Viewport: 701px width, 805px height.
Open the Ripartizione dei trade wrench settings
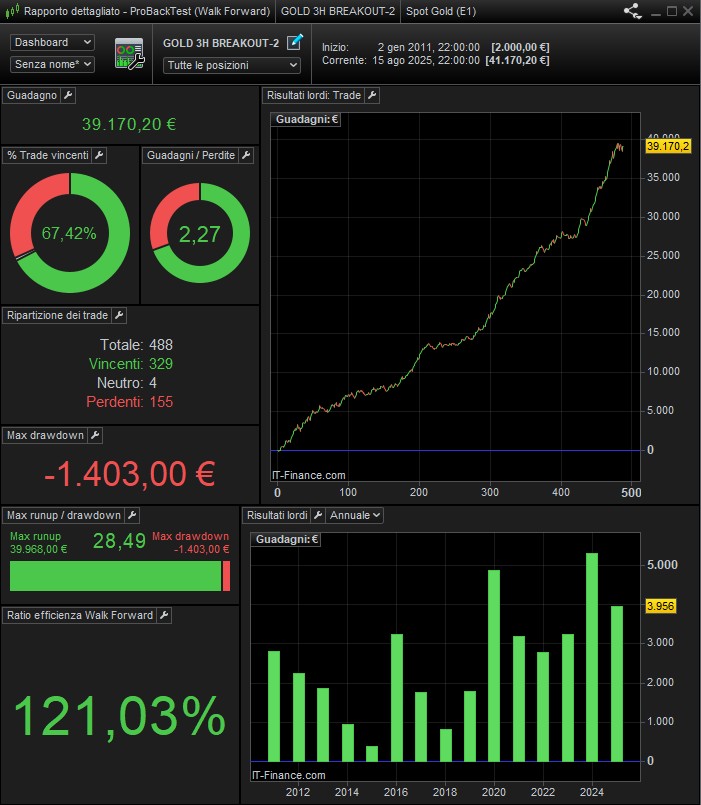click(x=119, y=315)
